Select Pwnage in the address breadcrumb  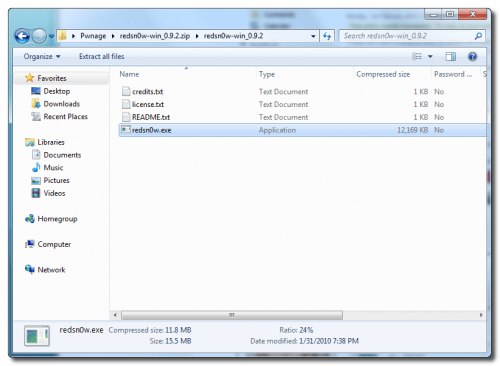point(93,36)
